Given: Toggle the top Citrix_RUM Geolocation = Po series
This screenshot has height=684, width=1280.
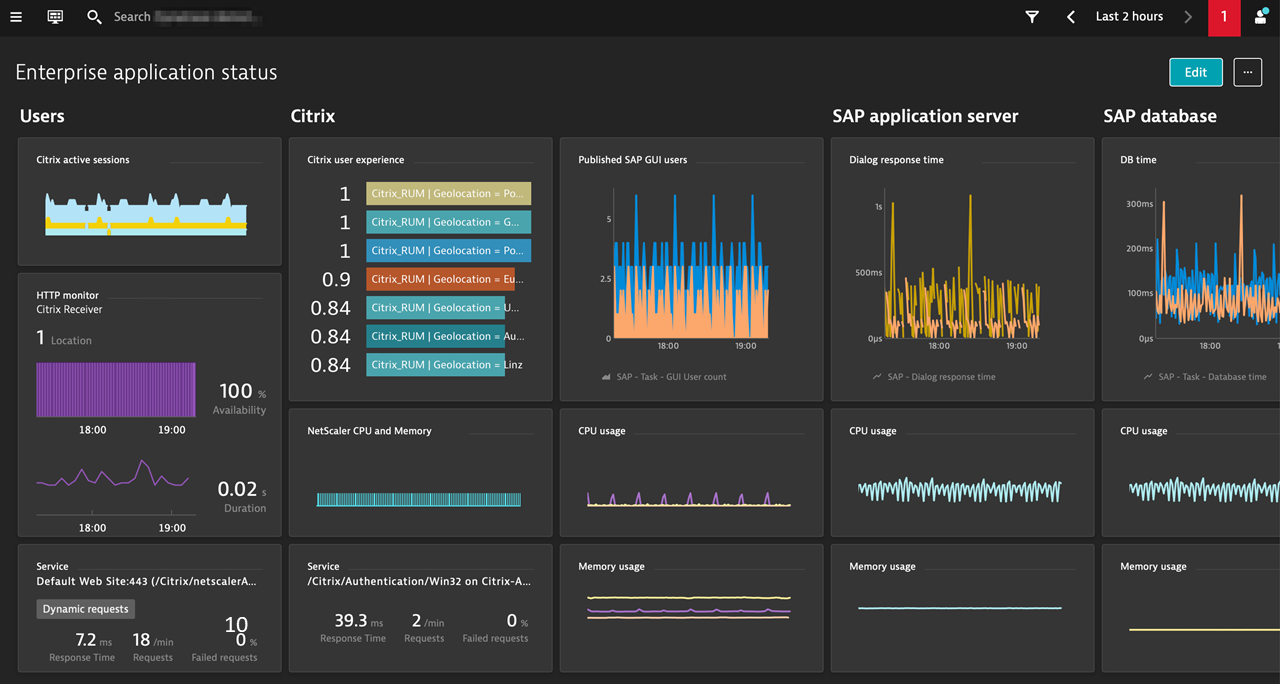Looking at the screenshot, I should click(448, 193).
